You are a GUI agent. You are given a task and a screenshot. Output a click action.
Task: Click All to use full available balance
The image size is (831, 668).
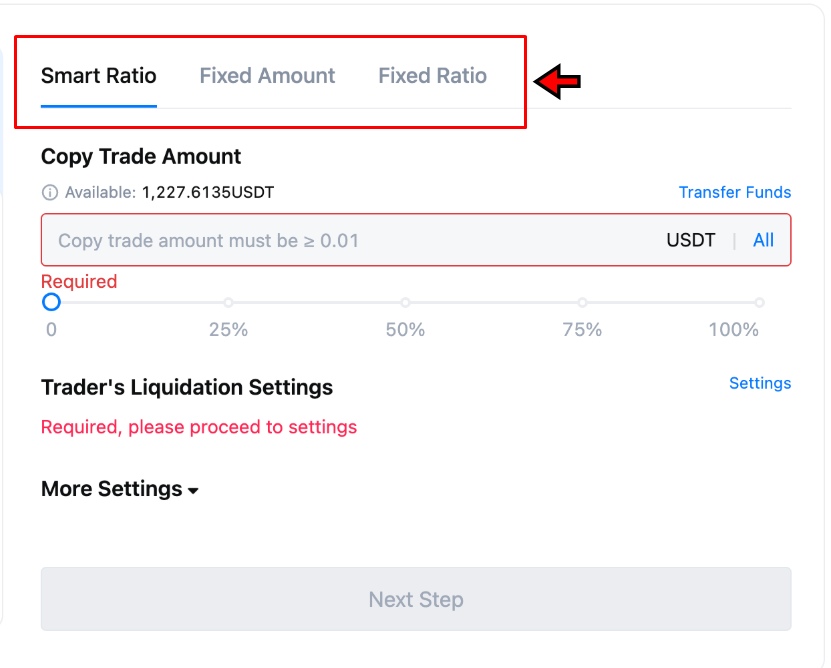[764, 240]
